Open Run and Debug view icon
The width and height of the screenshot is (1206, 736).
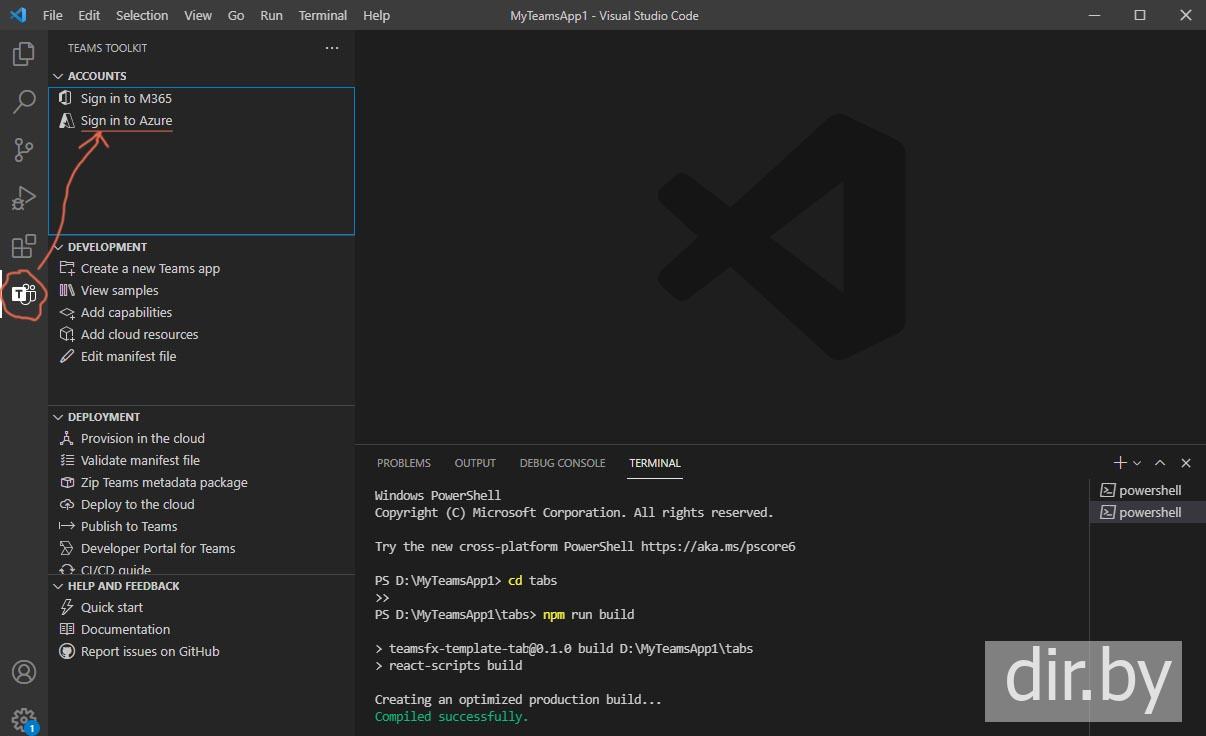coord(23,198)
